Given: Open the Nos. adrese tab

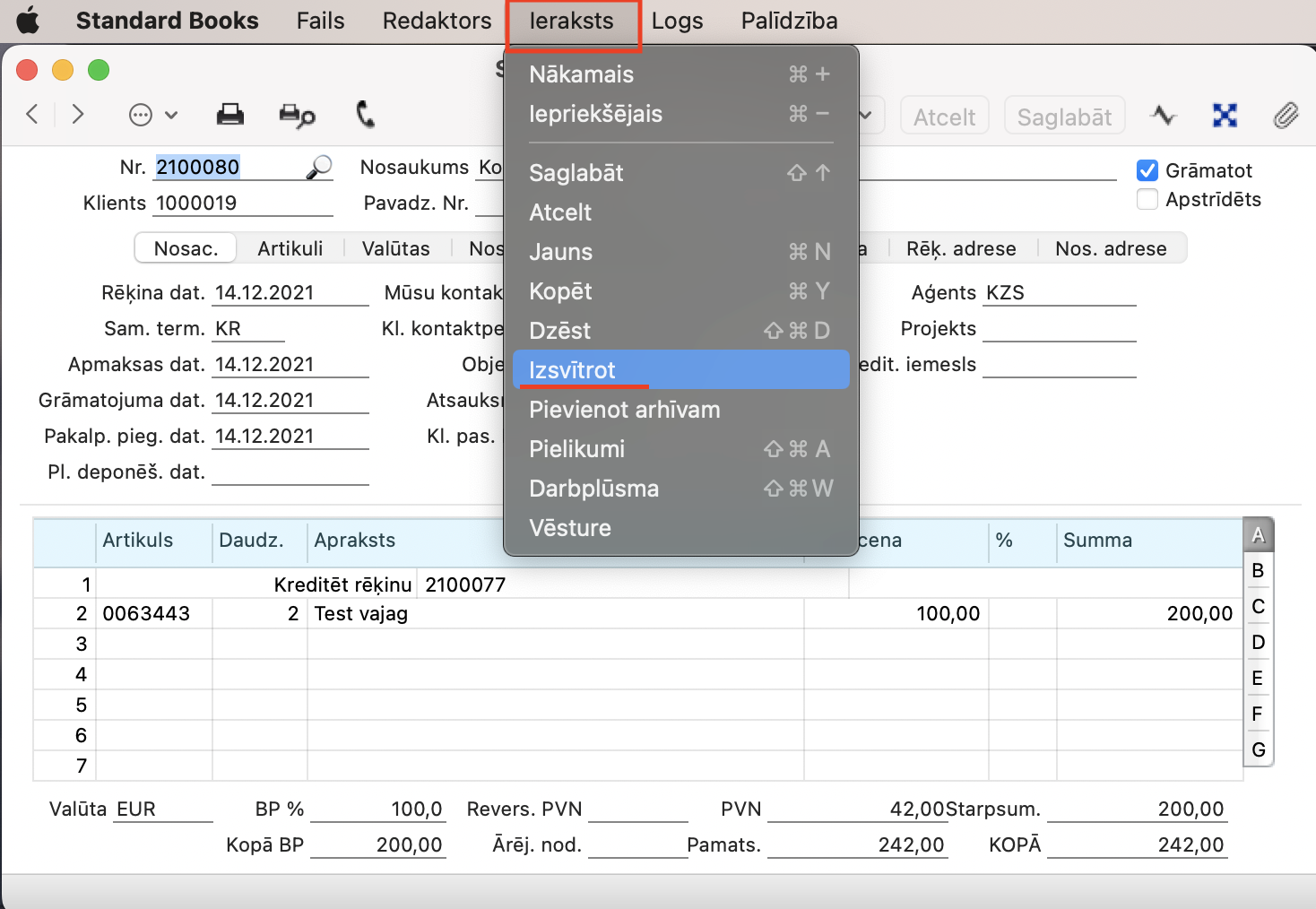Looking at the screenshot, I should pos(1111,248).
